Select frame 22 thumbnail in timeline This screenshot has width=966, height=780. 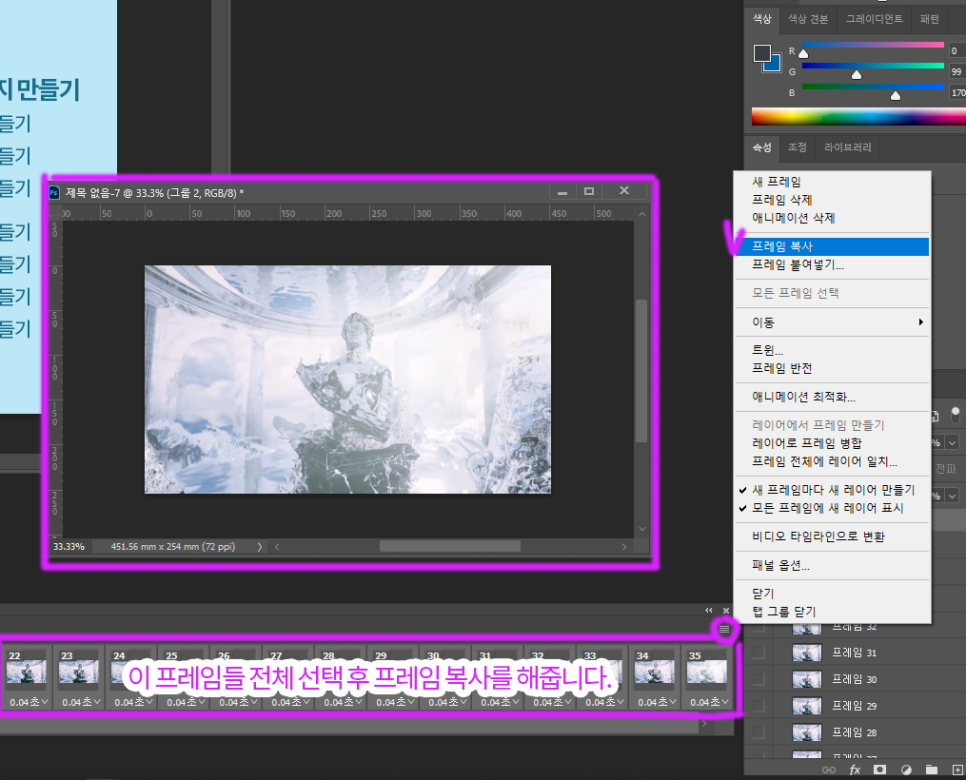[26, 671]
